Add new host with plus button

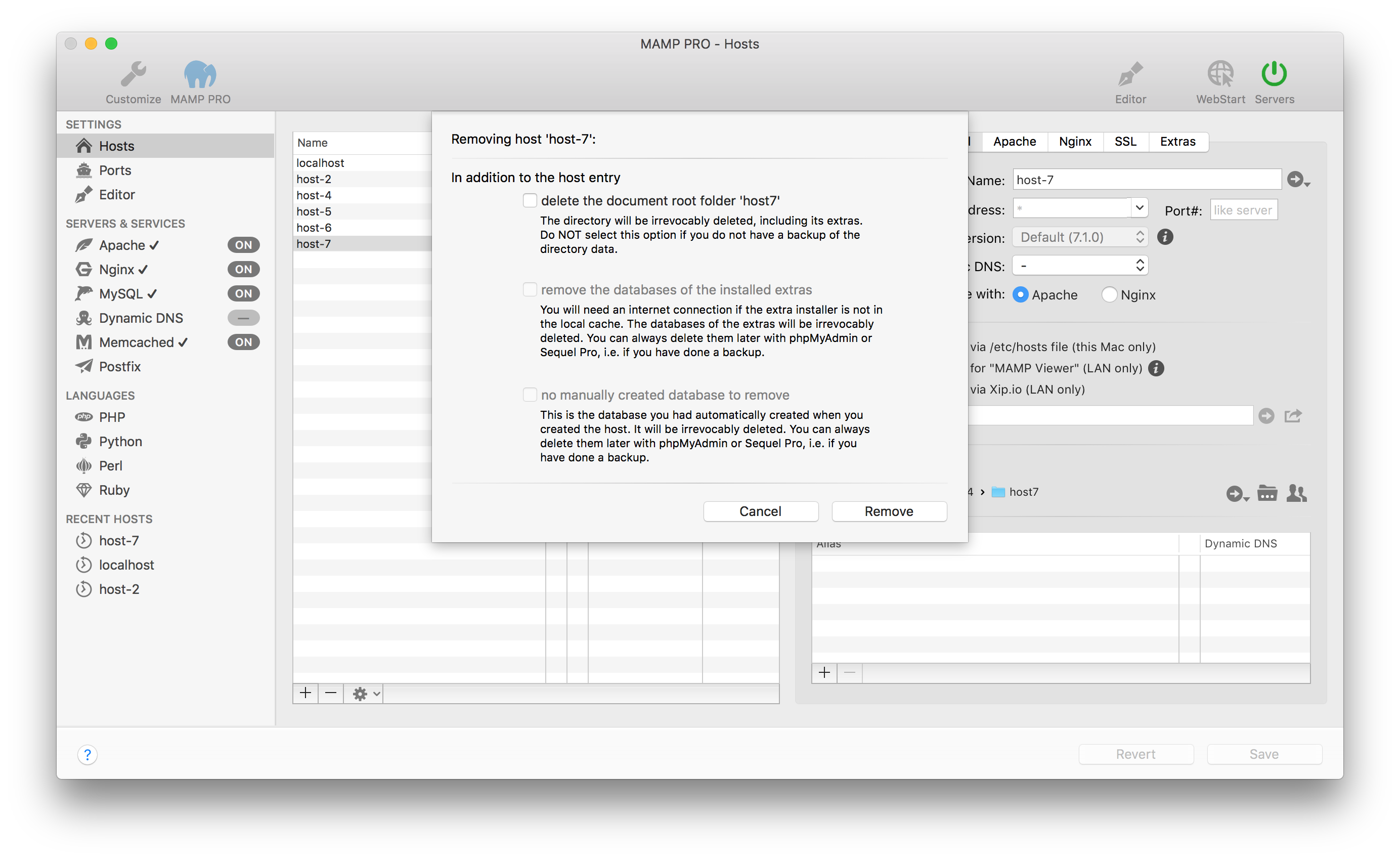305,694
